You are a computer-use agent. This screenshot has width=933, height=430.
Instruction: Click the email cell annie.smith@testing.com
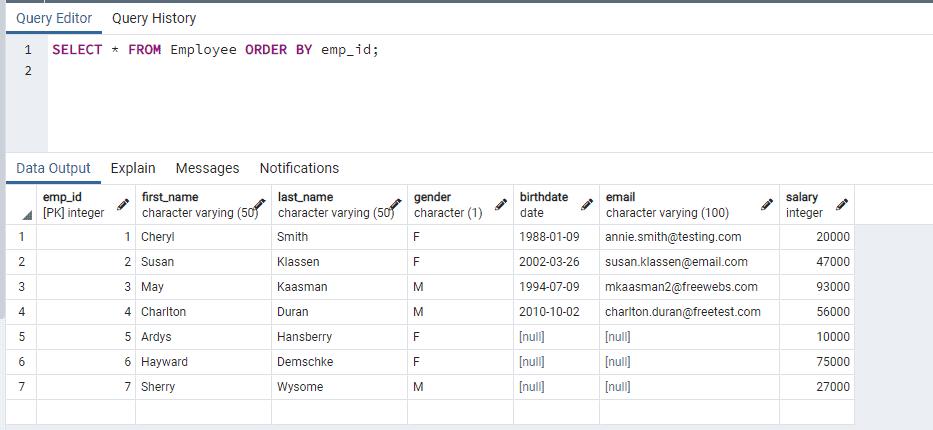pos(673,237)
